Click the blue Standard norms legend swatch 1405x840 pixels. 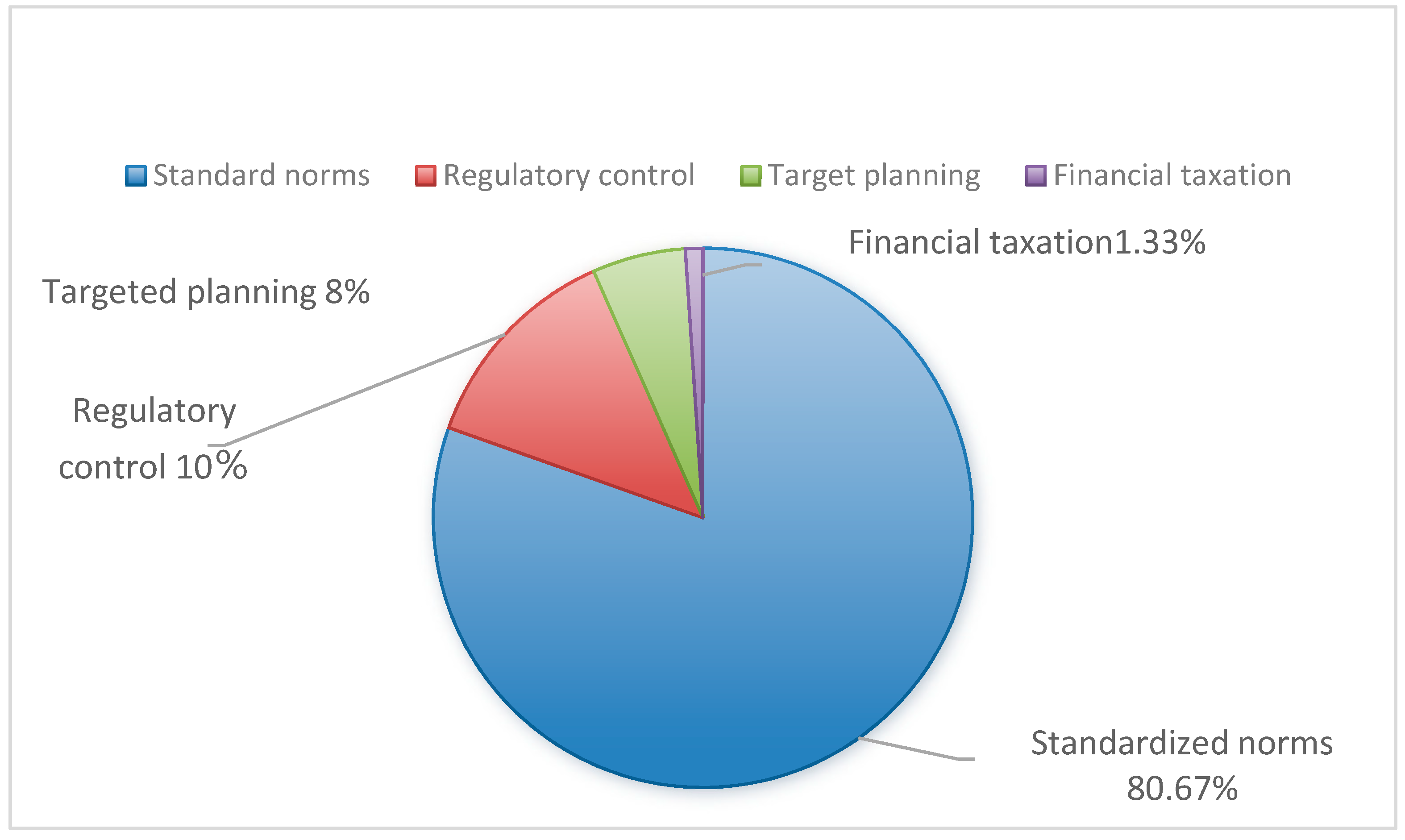click(136, 176)
